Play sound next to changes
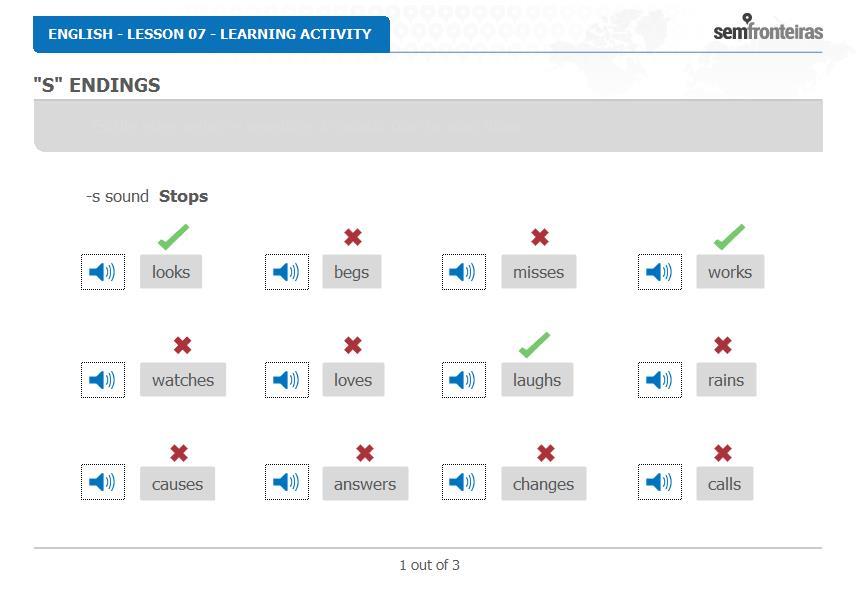 coord(464,482)
